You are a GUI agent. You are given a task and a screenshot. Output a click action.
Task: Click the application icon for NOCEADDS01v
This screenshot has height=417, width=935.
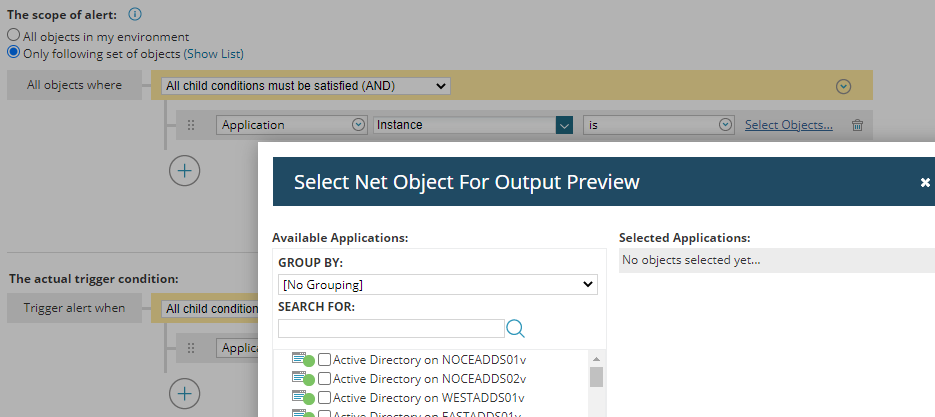click(303, 359)
